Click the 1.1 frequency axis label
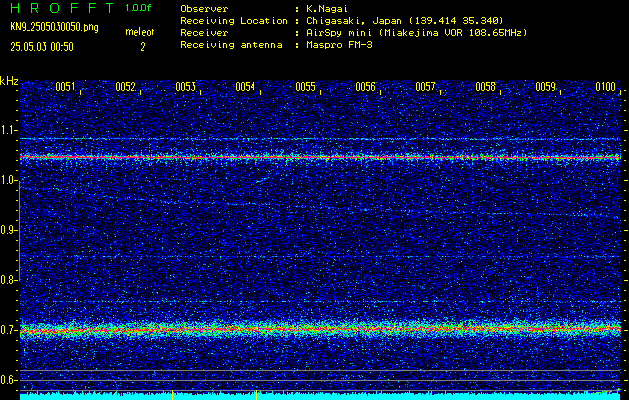 coord(8,130)
